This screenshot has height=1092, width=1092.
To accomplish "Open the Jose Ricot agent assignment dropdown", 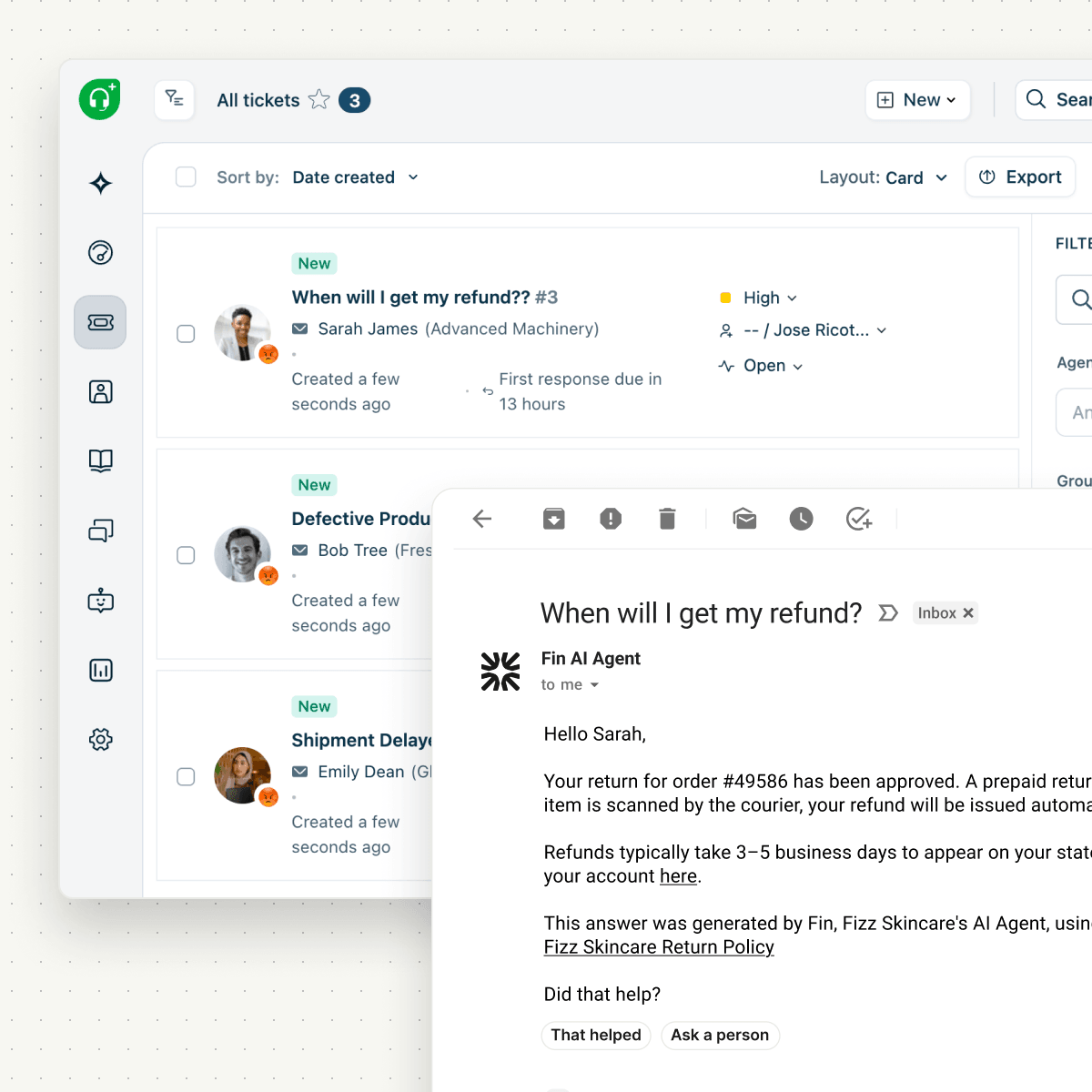I will click(x=815, y=330).
